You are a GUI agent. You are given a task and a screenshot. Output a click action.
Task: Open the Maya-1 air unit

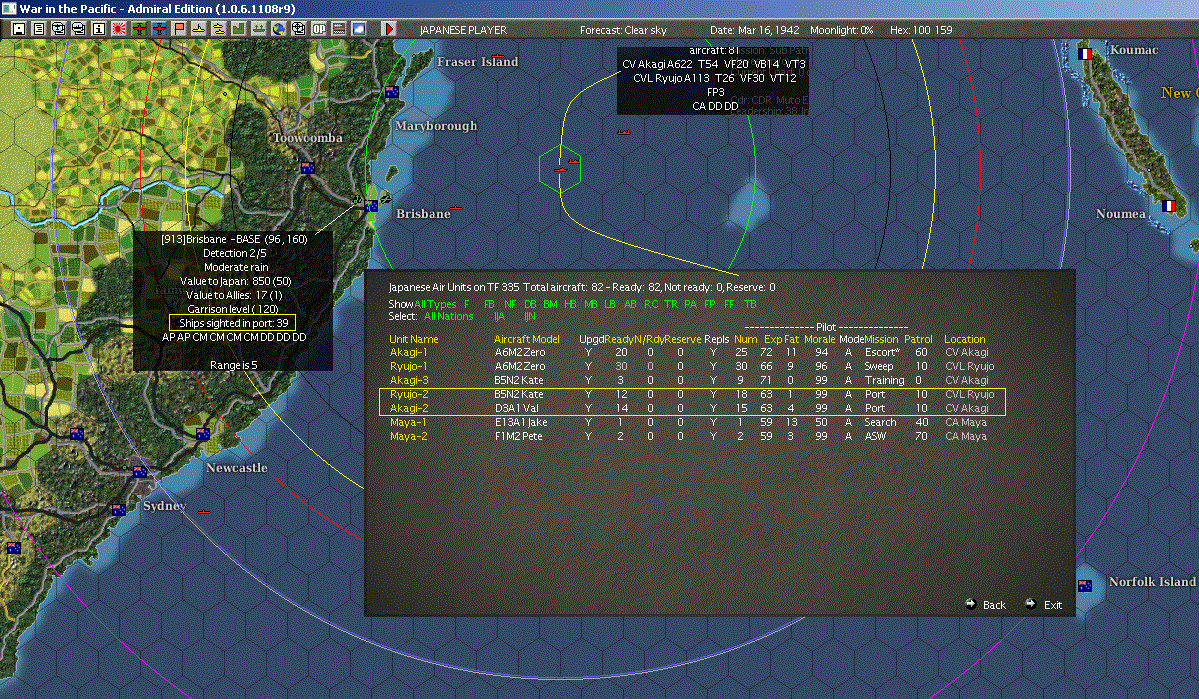(408, 422)
